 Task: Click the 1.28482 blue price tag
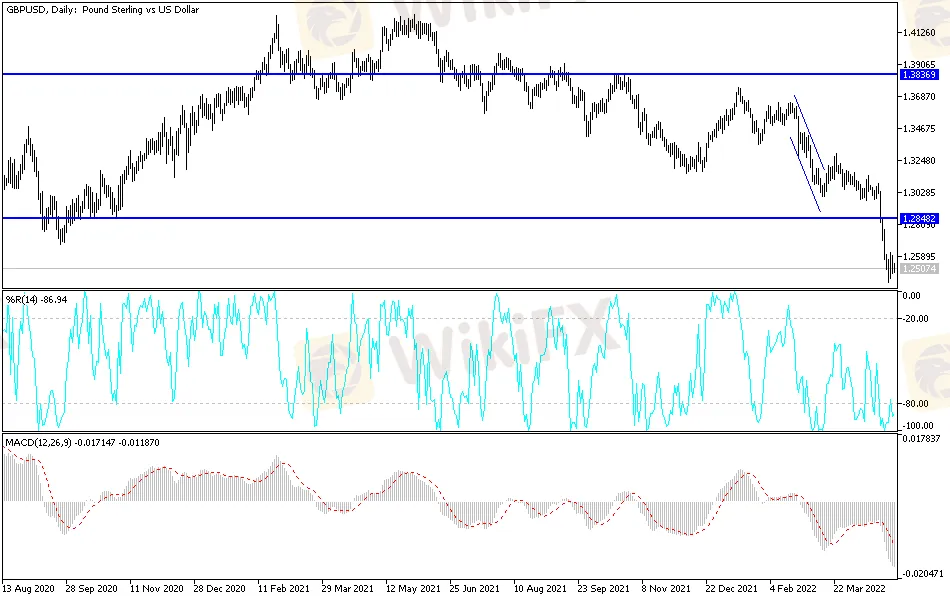[x=920, y=218]
